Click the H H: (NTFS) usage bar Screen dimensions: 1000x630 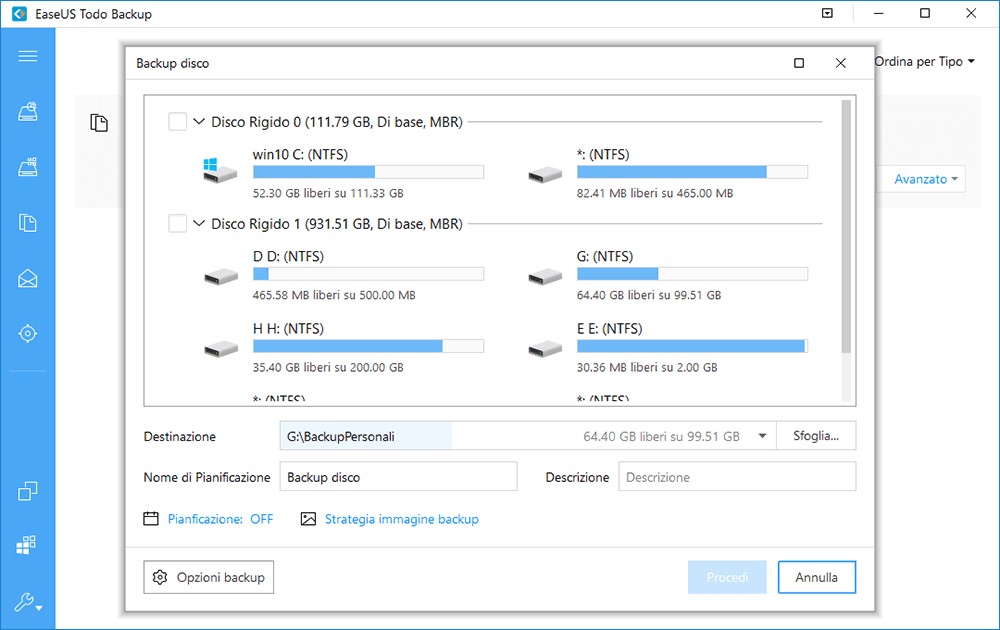tap(369, 346)
